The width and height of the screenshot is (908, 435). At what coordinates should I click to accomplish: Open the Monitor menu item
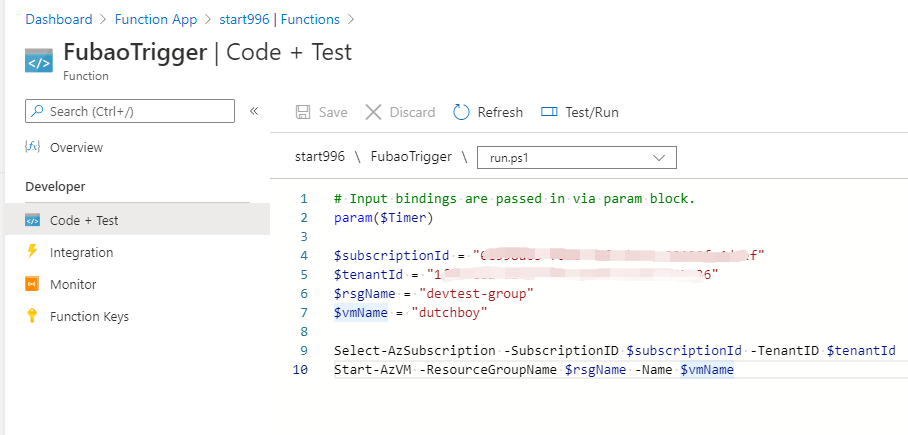(73, 284)
